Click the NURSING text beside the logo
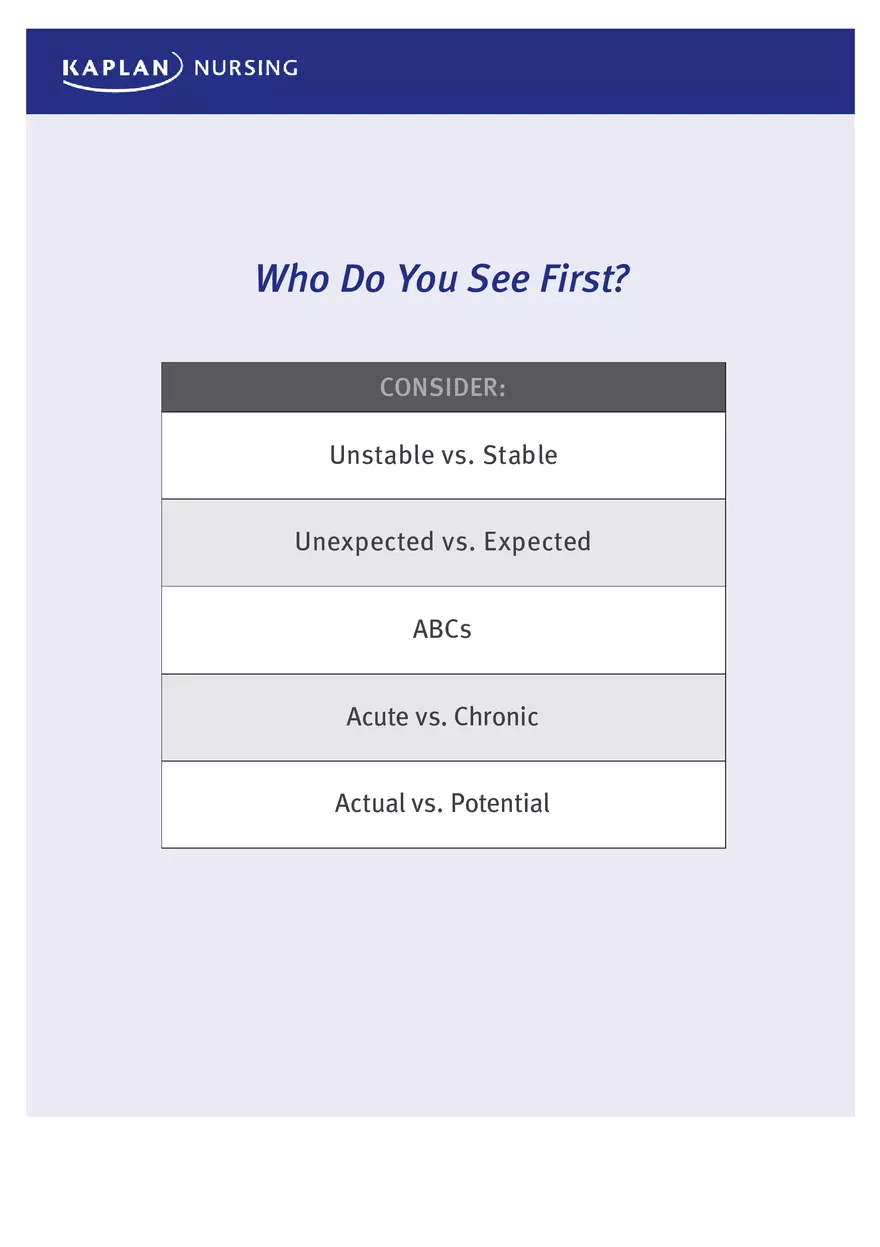Image resolution: width=880 pixels, height=1247 pixels. tap(245, 69)
